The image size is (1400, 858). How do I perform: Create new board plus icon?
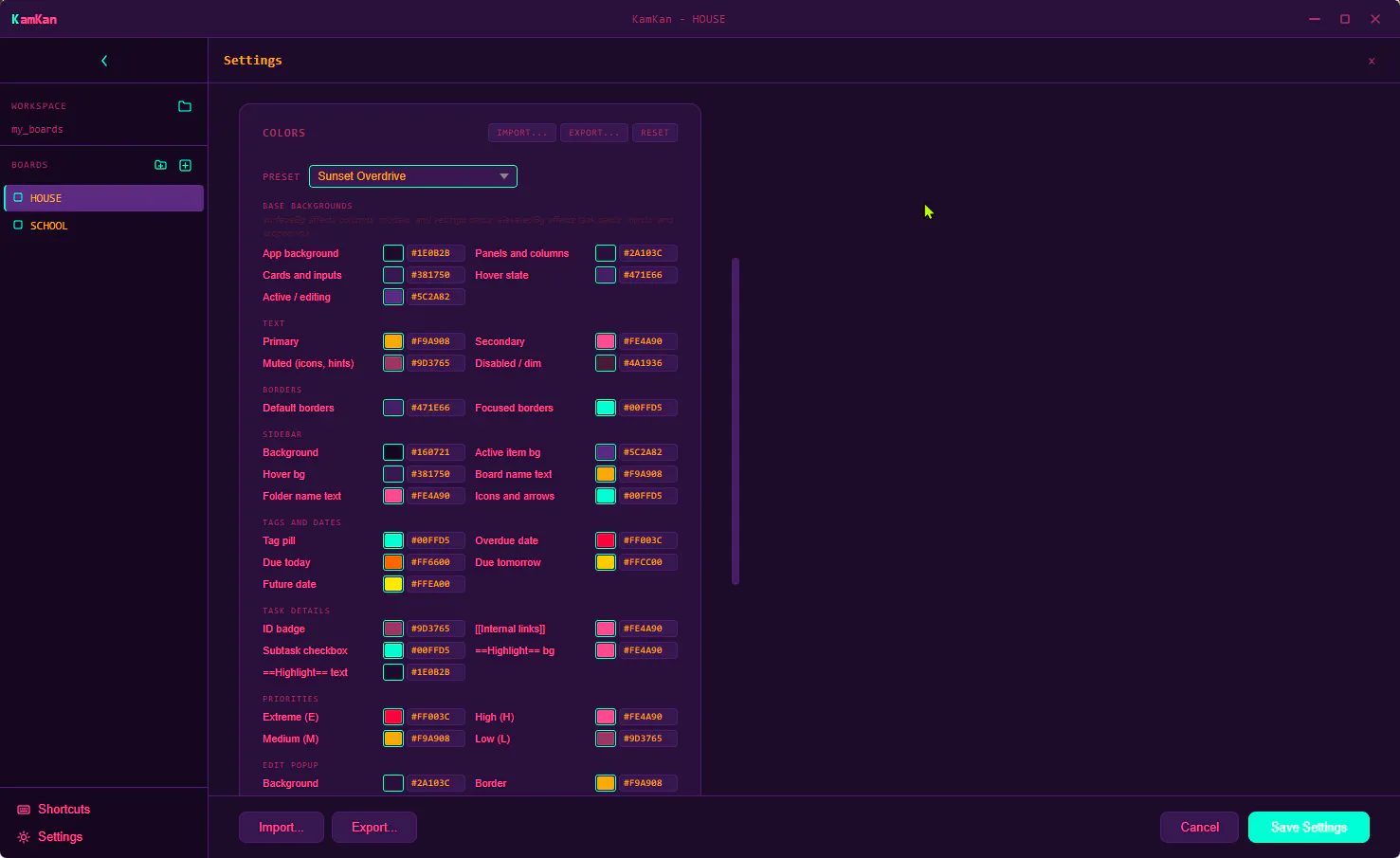pyautogui.click(x=186, y=165)
